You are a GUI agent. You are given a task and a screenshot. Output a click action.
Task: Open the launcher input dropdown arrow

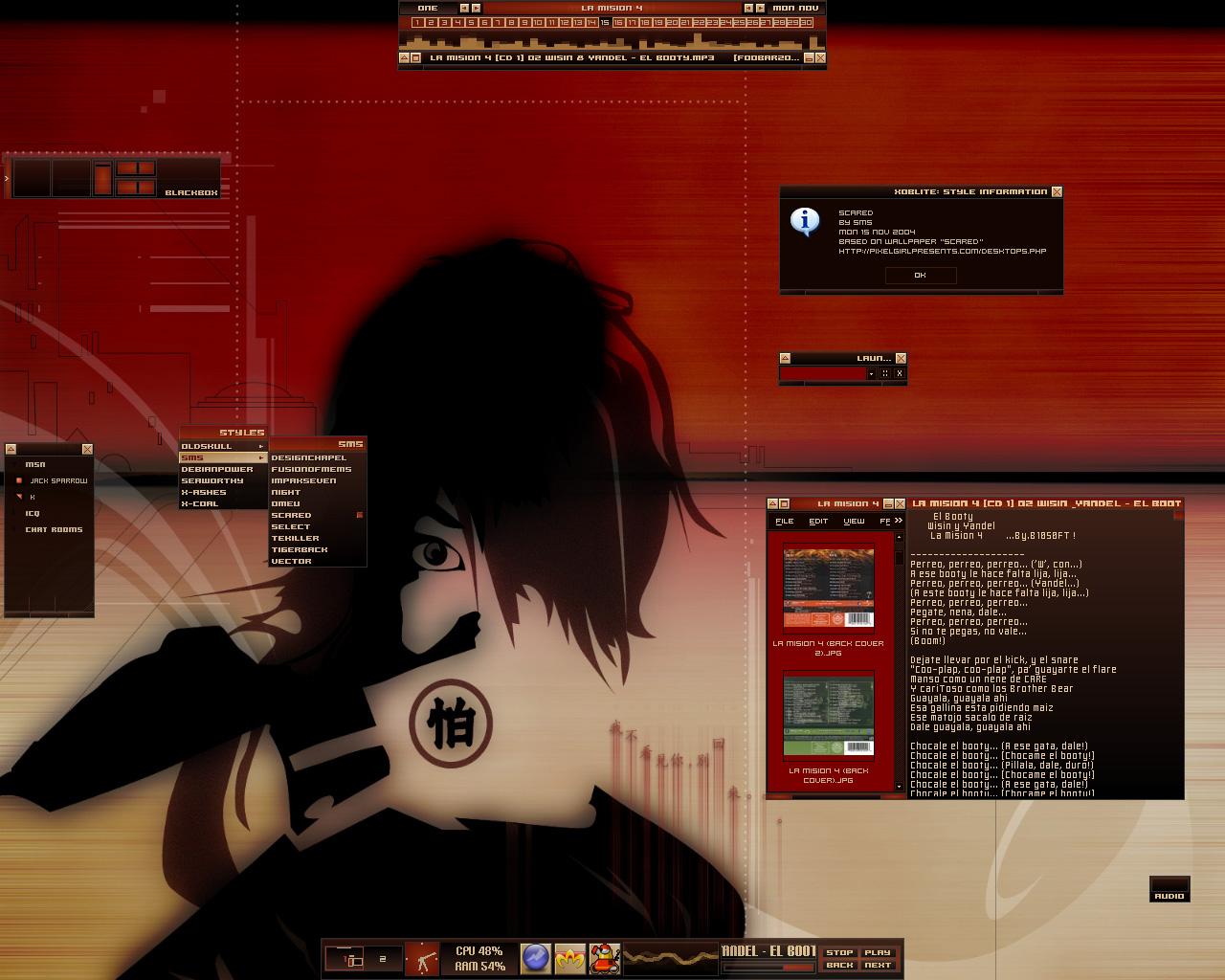coord(871,373)
